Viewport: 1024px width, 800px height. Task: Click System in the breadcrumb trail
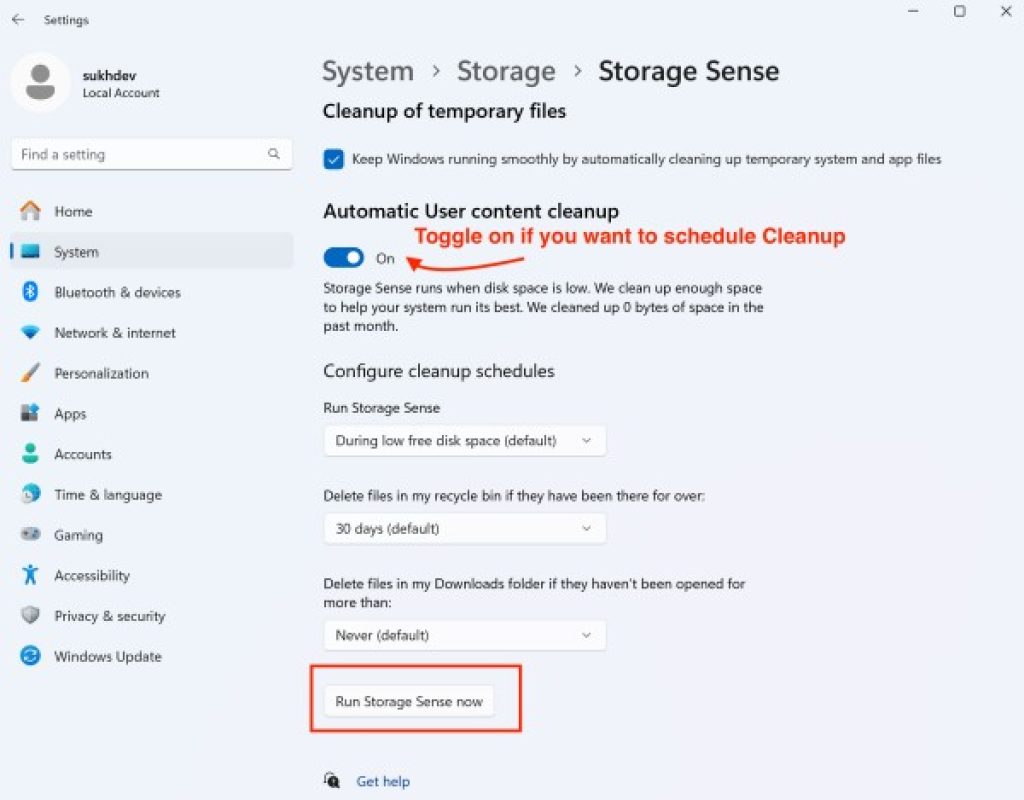(x=368, y=71)
